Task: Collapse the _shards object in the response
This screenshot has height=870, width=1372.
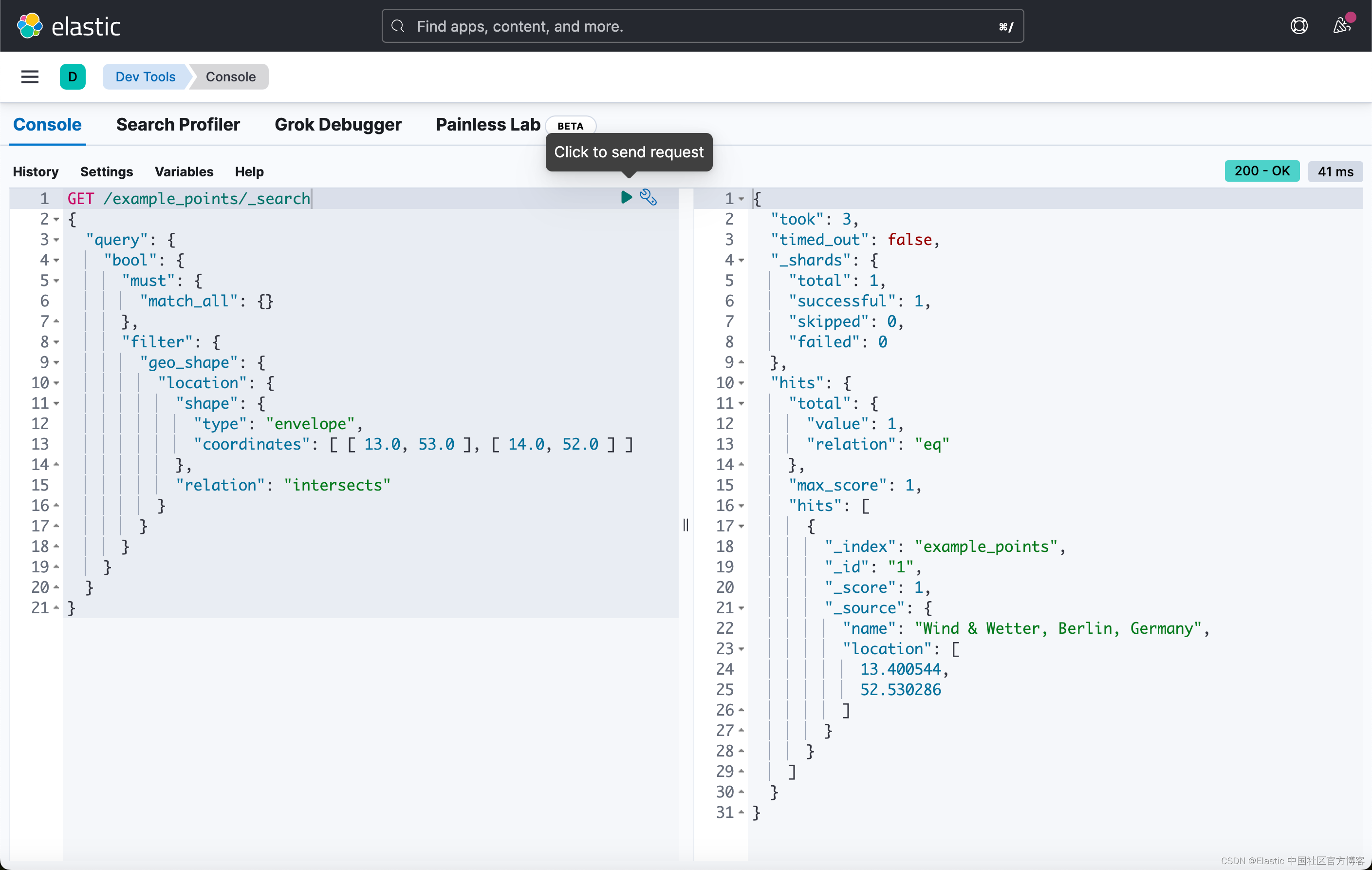Action: click(x=742, y=260)
